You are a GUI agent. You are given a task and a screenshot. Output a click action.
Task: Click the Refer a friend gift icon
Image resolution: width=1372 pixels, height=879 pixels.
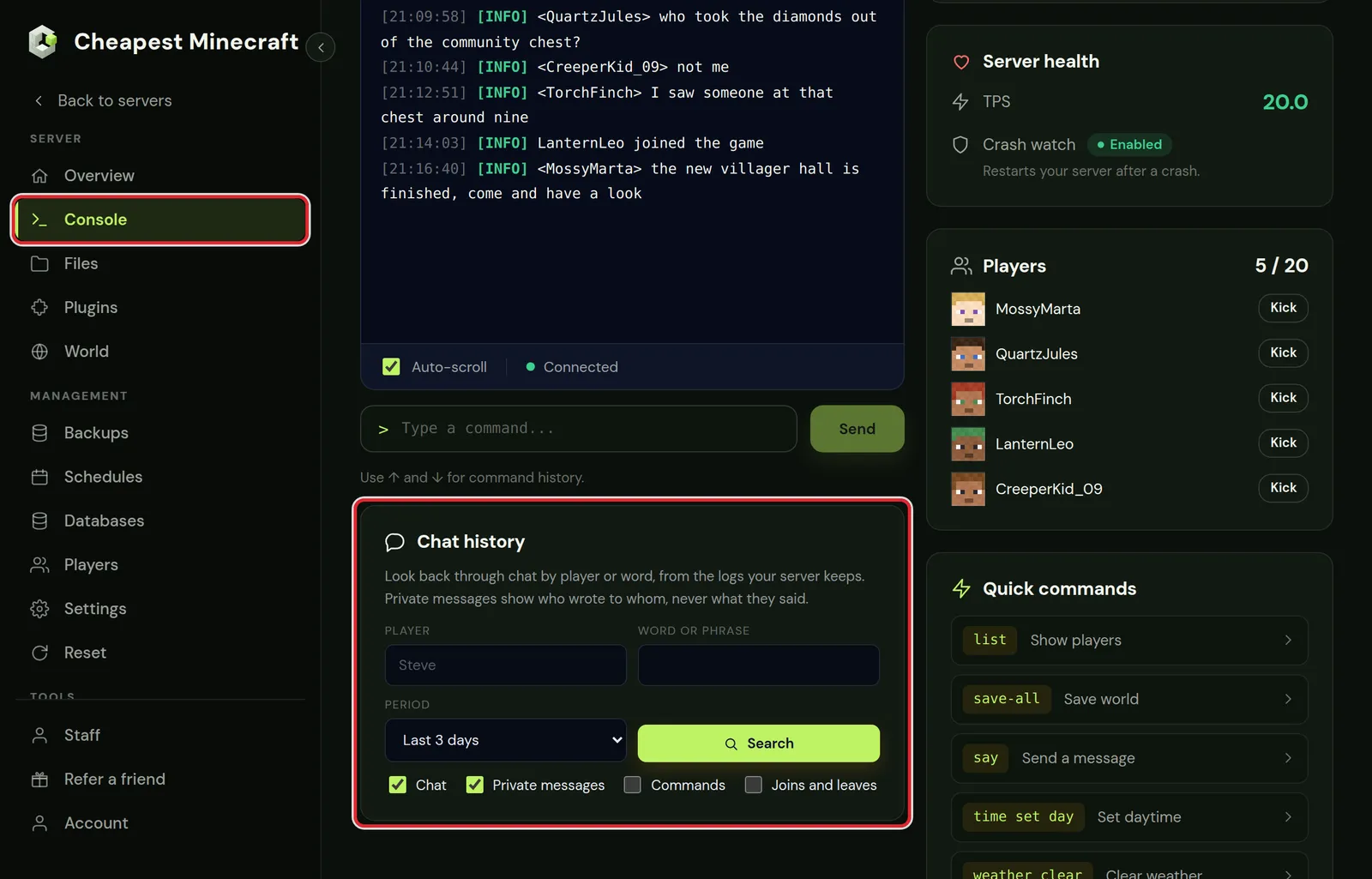pyautogui.click(x=39, y=780)
